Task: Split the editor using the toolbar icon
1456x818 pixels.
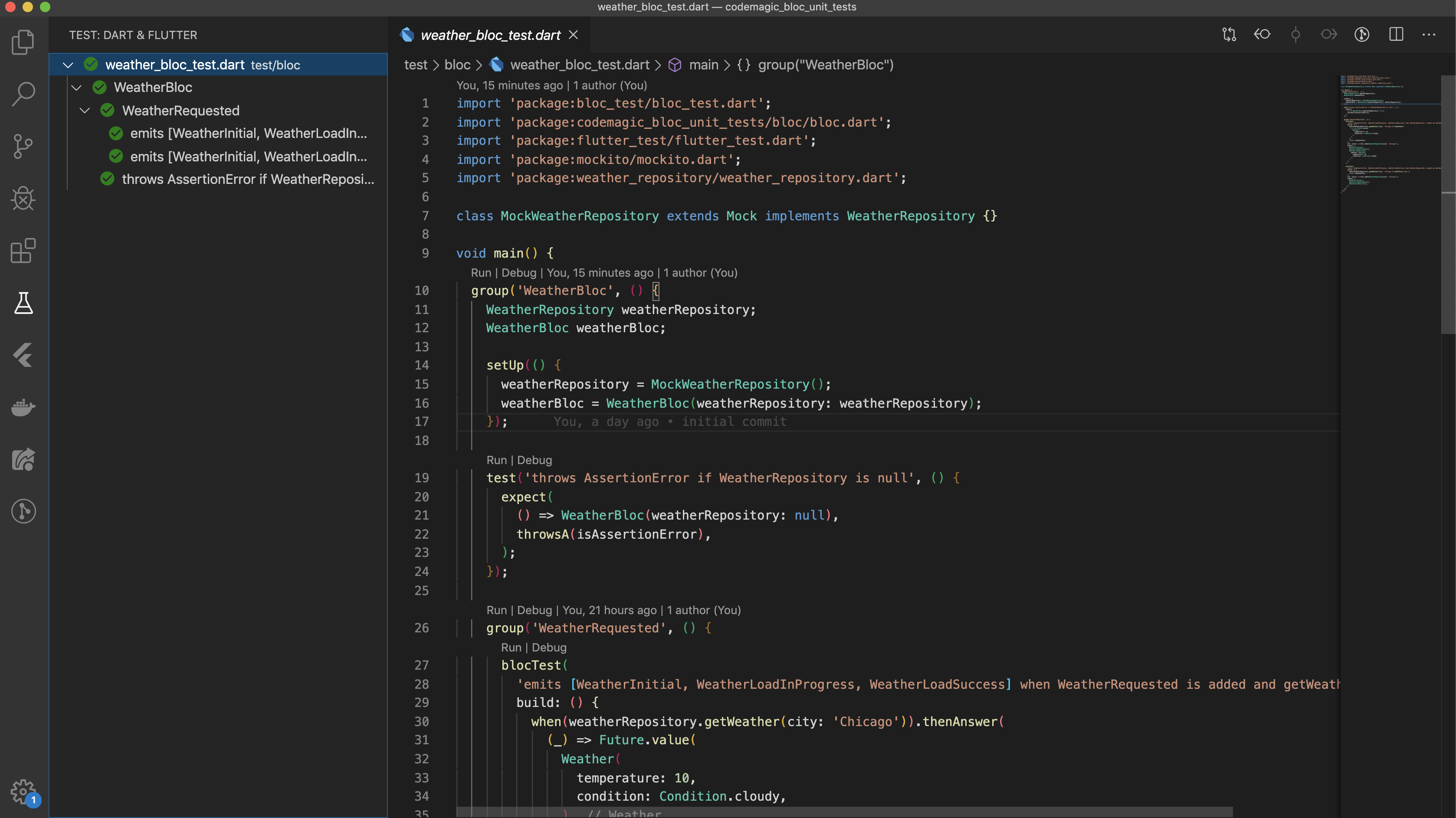Action: 1396,34
